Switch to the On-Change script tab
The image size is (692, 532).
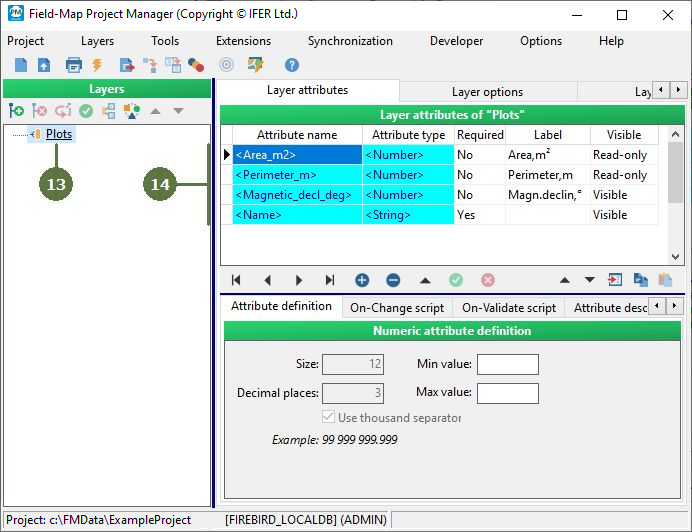click(x=396, y=308)
